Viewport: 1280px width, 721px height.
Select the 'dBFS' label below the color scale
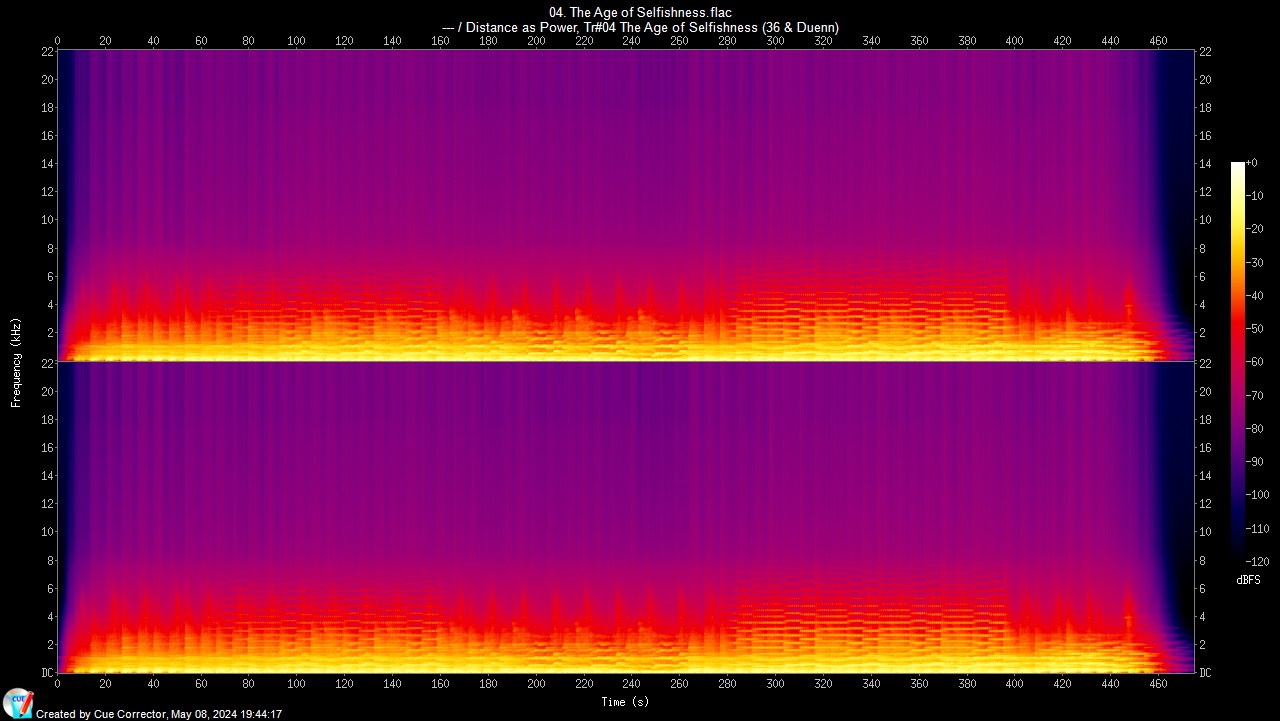point(1248,580)
